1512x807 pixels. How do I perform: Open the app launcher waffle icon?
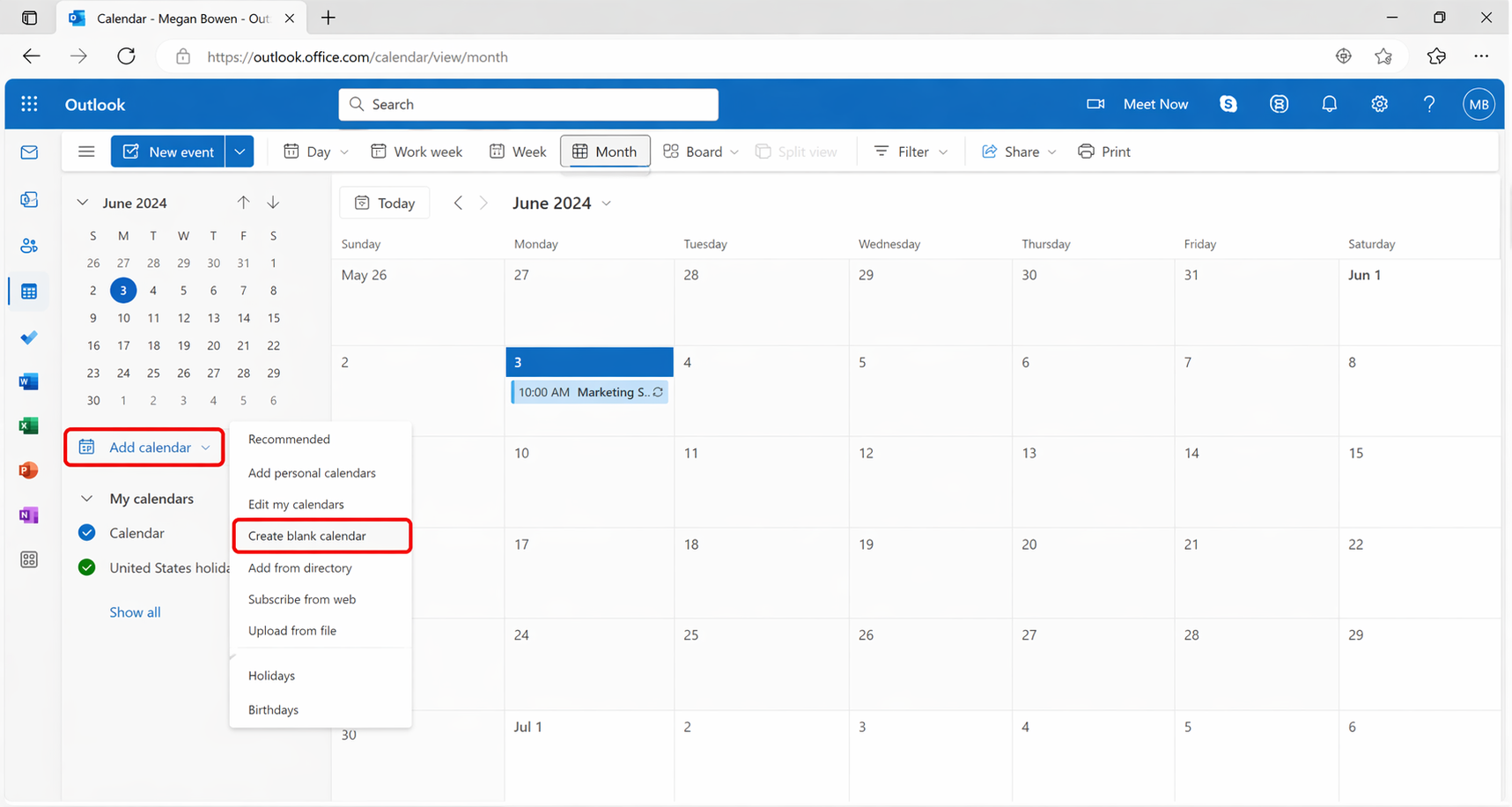tap(29, 104)
